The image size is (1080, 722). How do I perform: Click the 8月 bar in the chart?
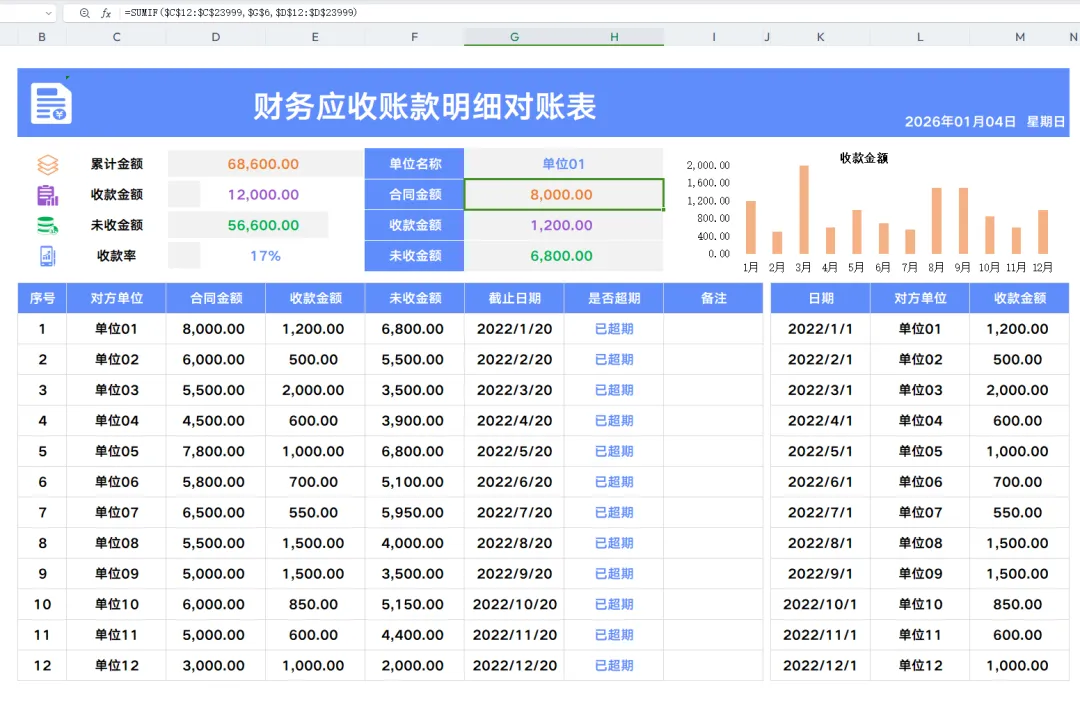pyautogui.click(x=937, y=220)
